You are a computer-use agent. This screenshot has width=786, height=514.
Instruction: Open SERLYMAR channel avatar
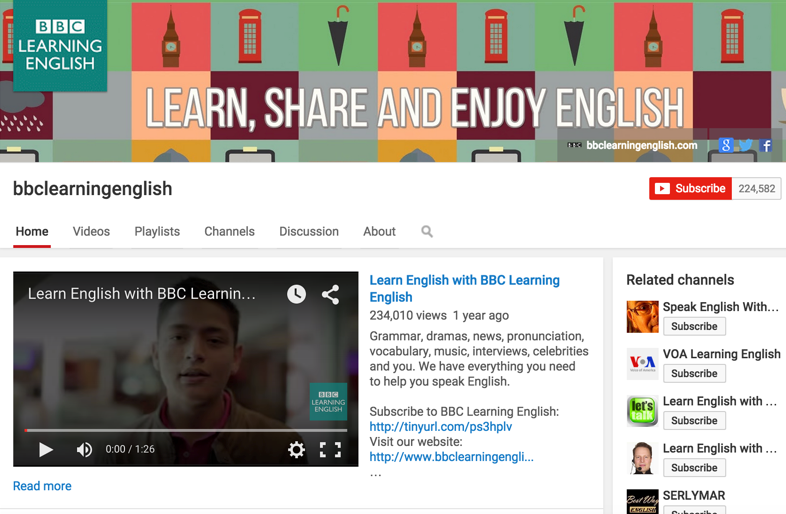tap(642, 501)
